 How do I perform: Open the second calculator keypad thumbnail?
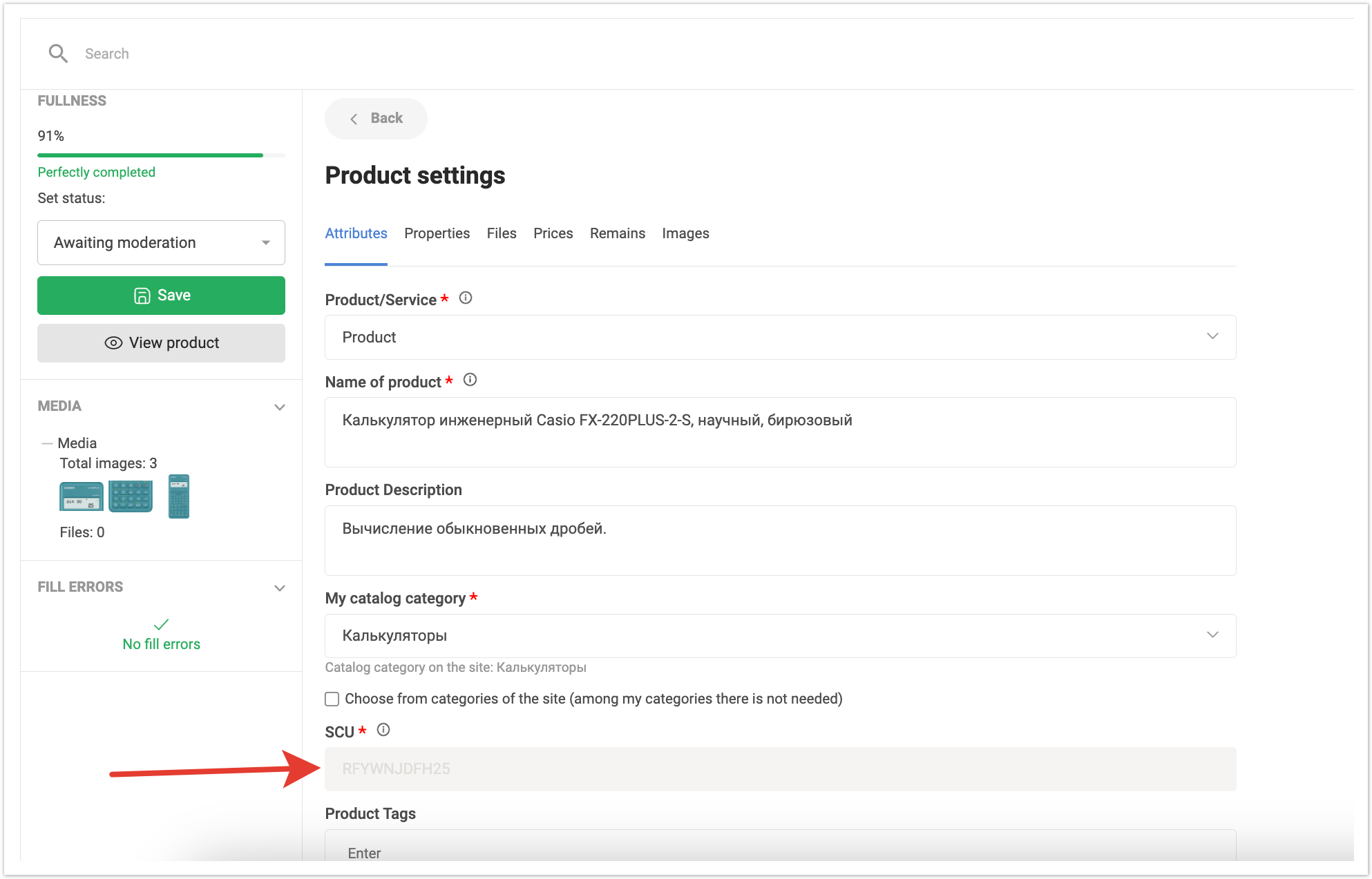coord(131,496)
